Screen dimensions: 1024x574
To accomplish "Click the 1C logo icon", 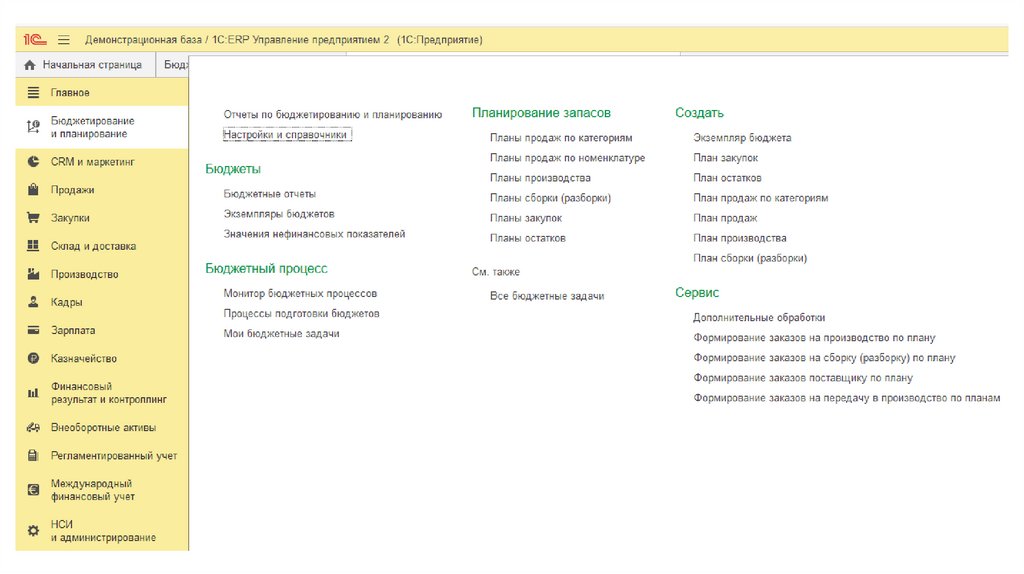I will [x=35, y=40].
